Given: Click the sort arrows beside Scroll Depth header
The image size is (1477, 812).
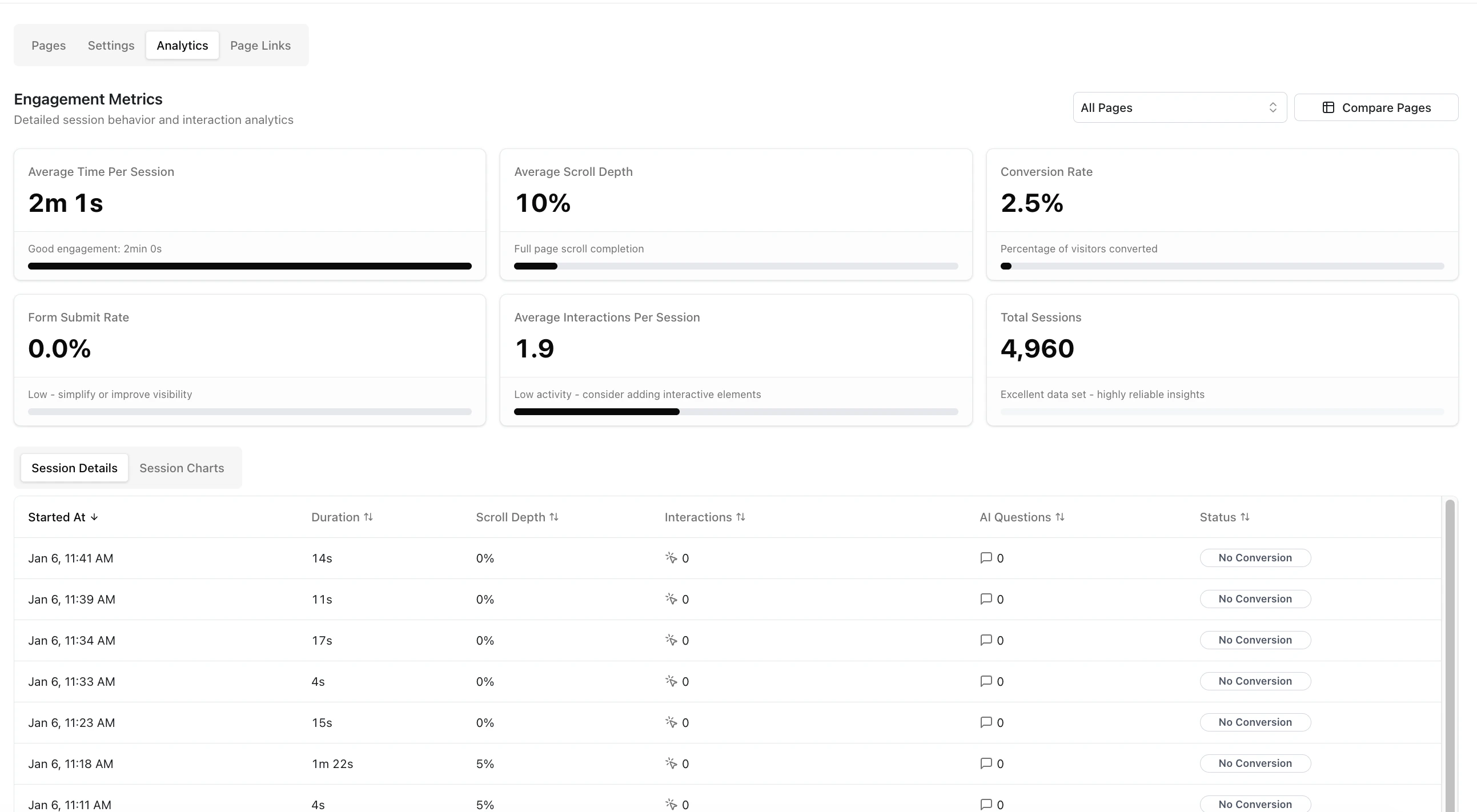Looking at the screenshot, I should click(554, 516).
